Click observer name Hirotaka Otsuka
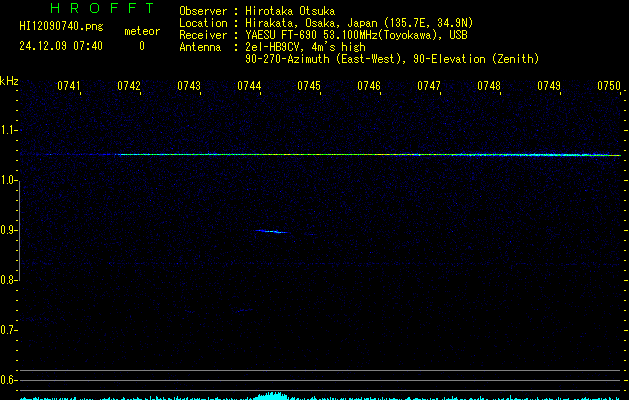 [x=290, y=11]
